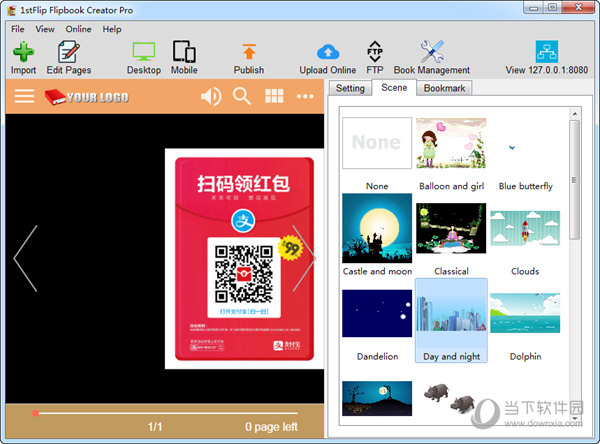Choose the Dolphin scene thumbnail
The height and width of the screenshot is (444, 600).
[525, 313]
